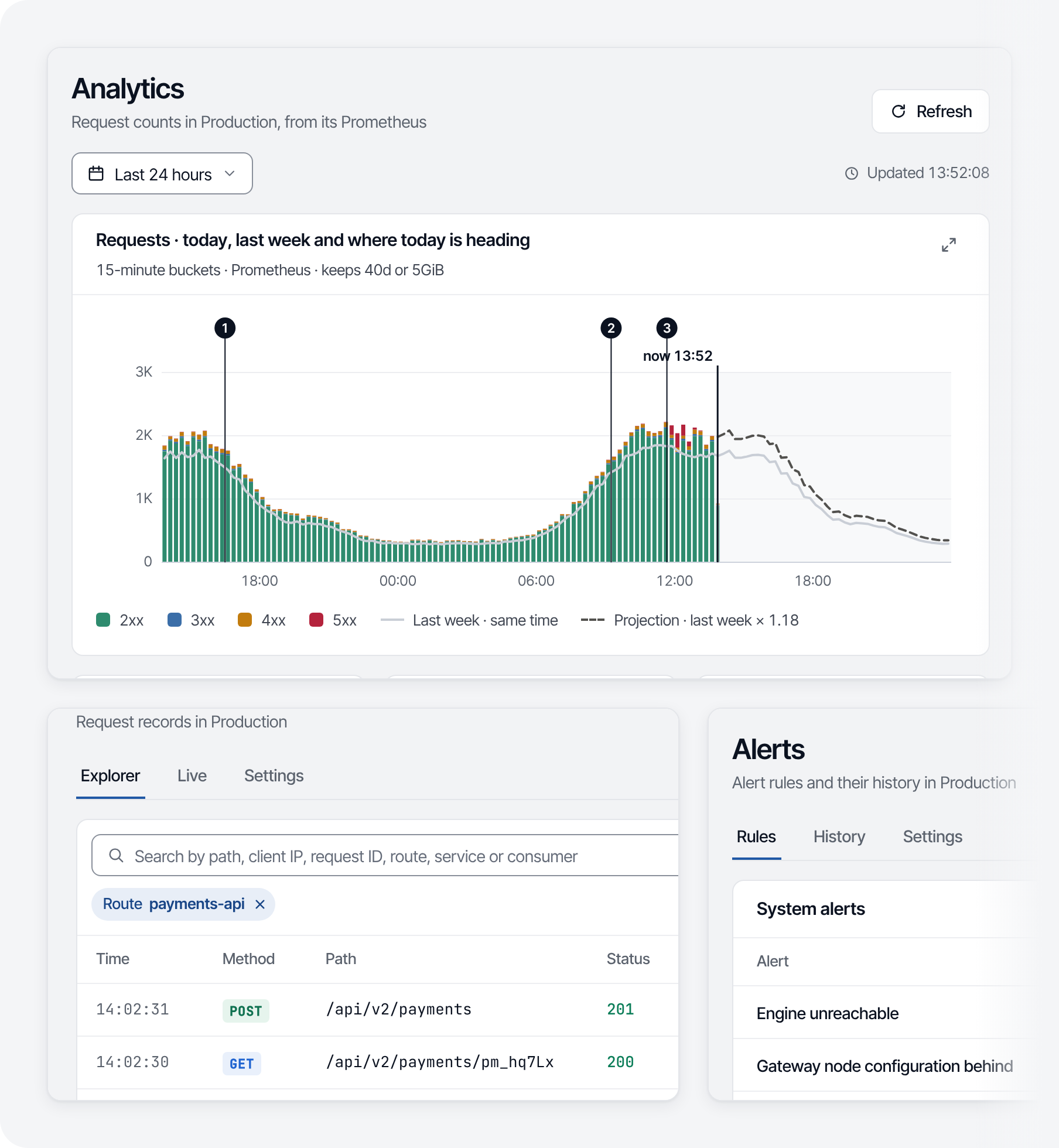The image size is (1059, 1148).
Task: Open the /api/v2/payments/pm_hq7Lx request row
Action: 378,1062
